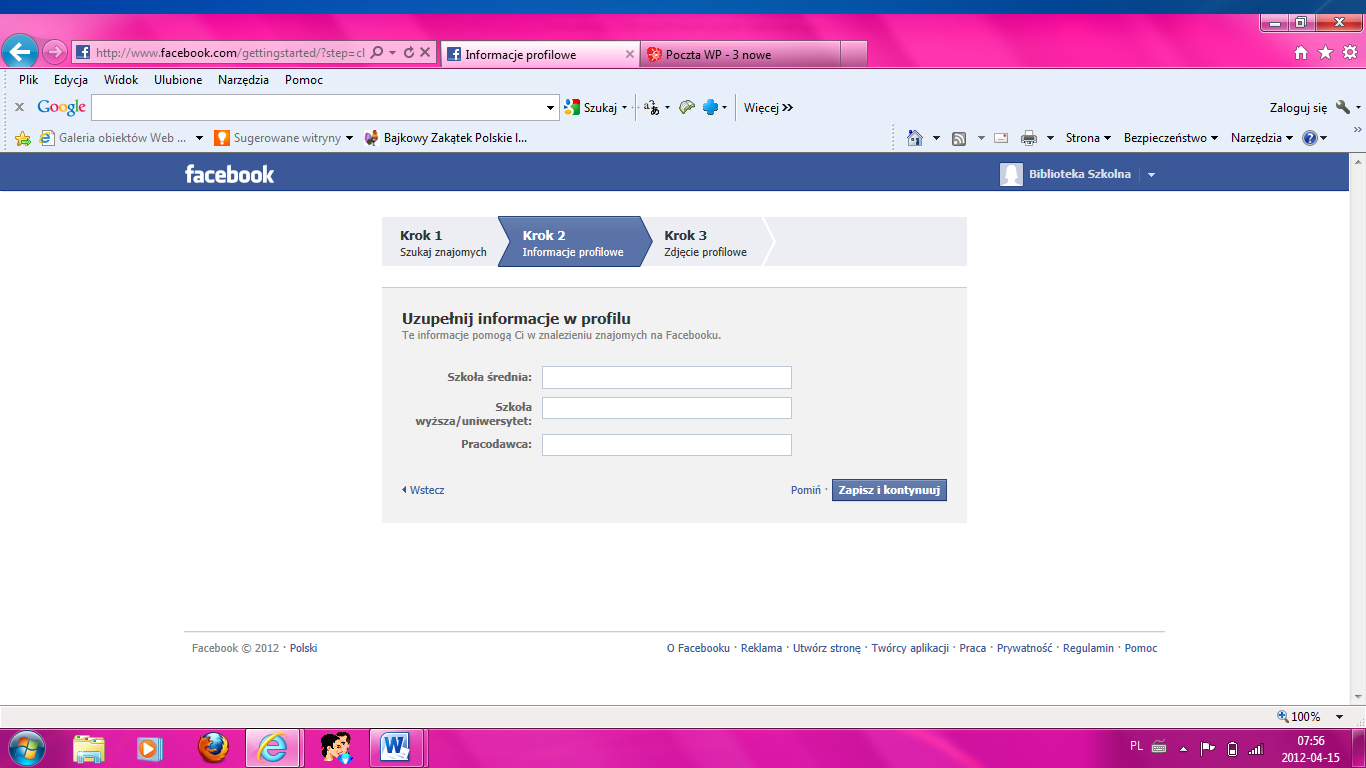Click the Pomiń link
The width and height of the screenshot is (1366, 768).
point(806,490)
